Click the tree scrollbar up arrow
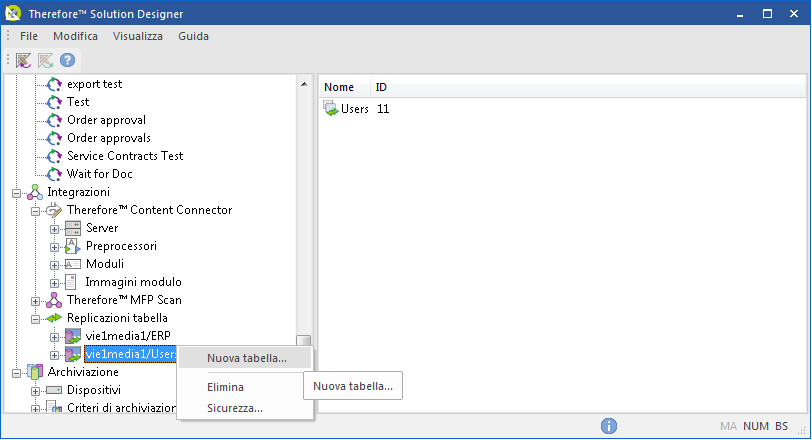812x440 pixels. (304, 84)
